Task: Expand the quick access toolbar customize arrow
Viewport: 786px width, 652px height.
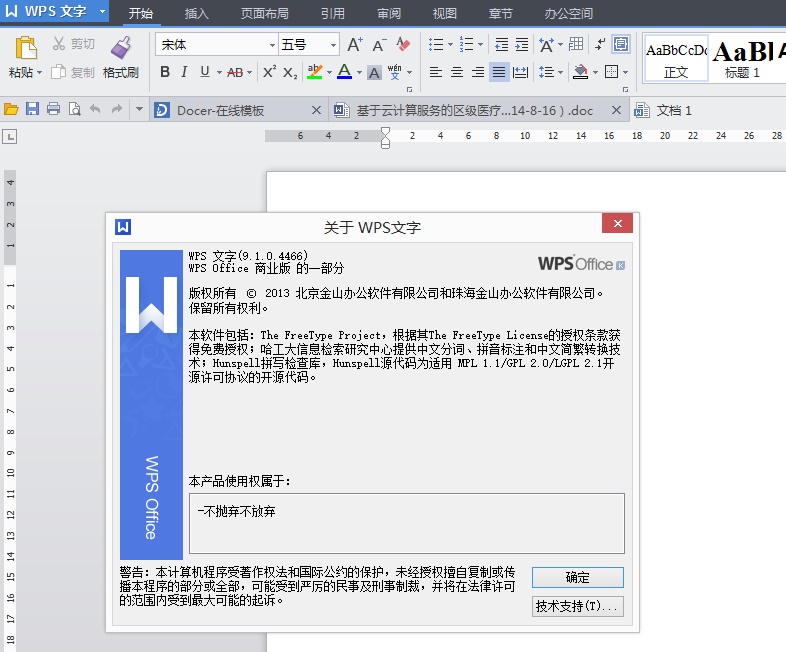Action: (x=139, y=109)
